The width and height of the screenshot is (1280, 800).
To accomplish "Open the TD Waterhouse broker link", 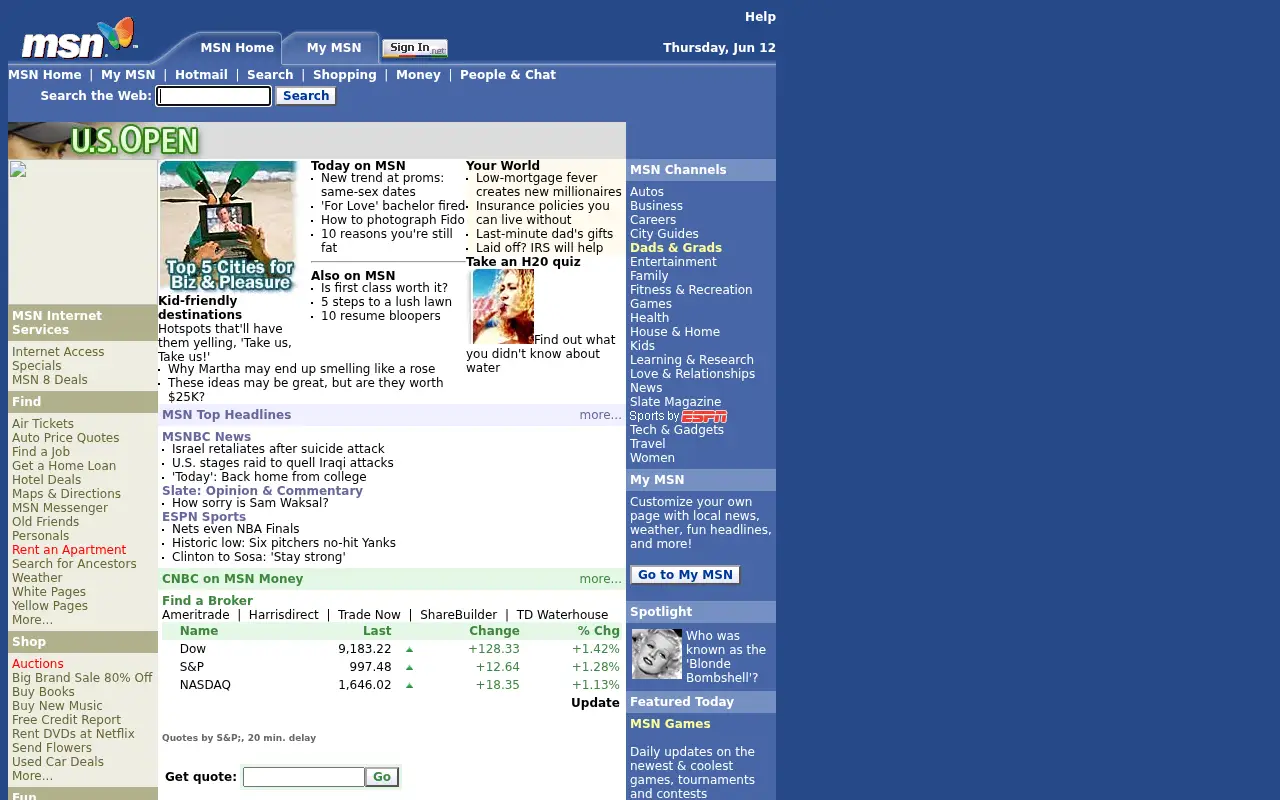I will pyautogui.click(x=562, y=615).
